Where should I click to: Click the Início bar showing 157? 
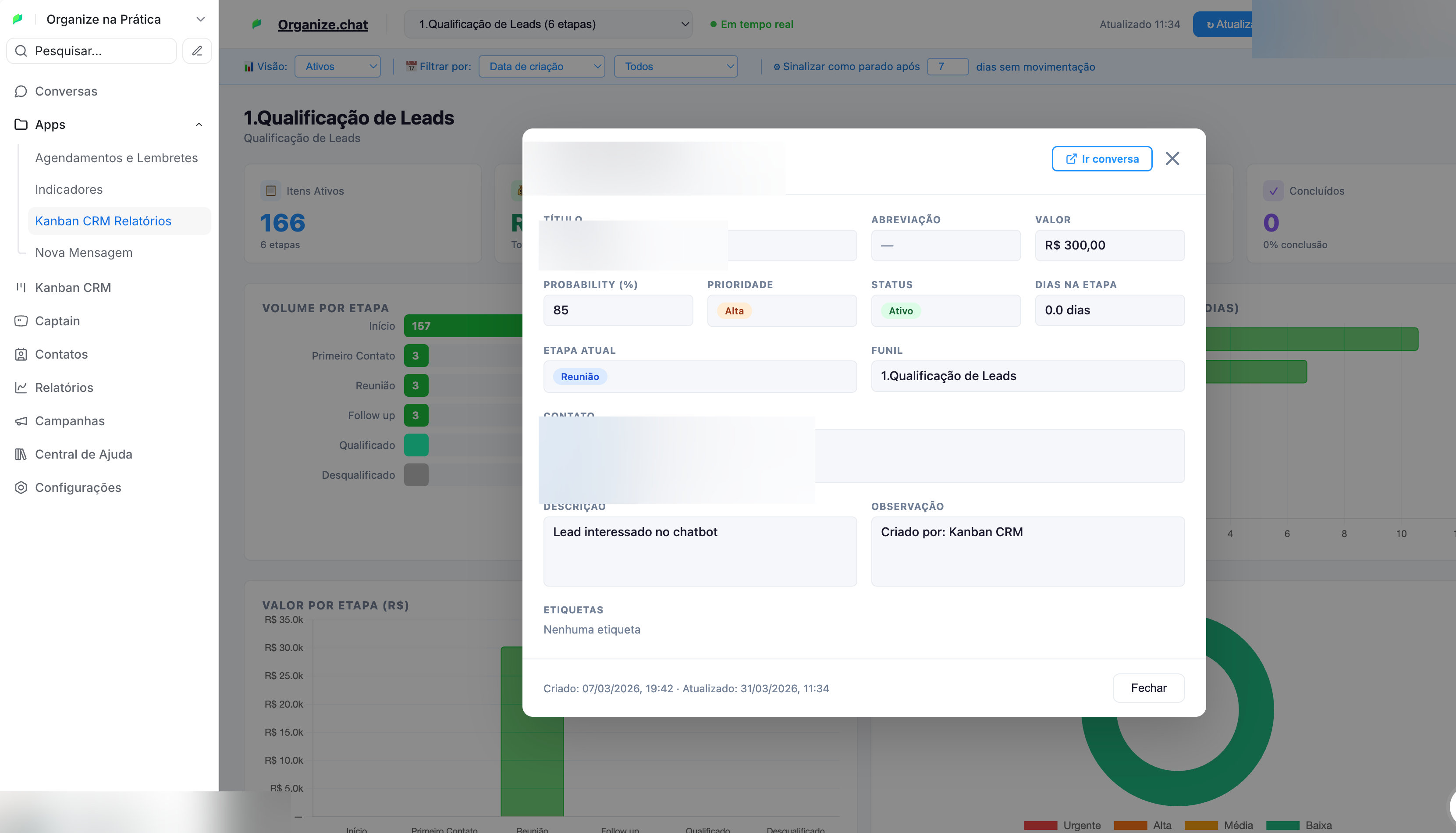463,326
